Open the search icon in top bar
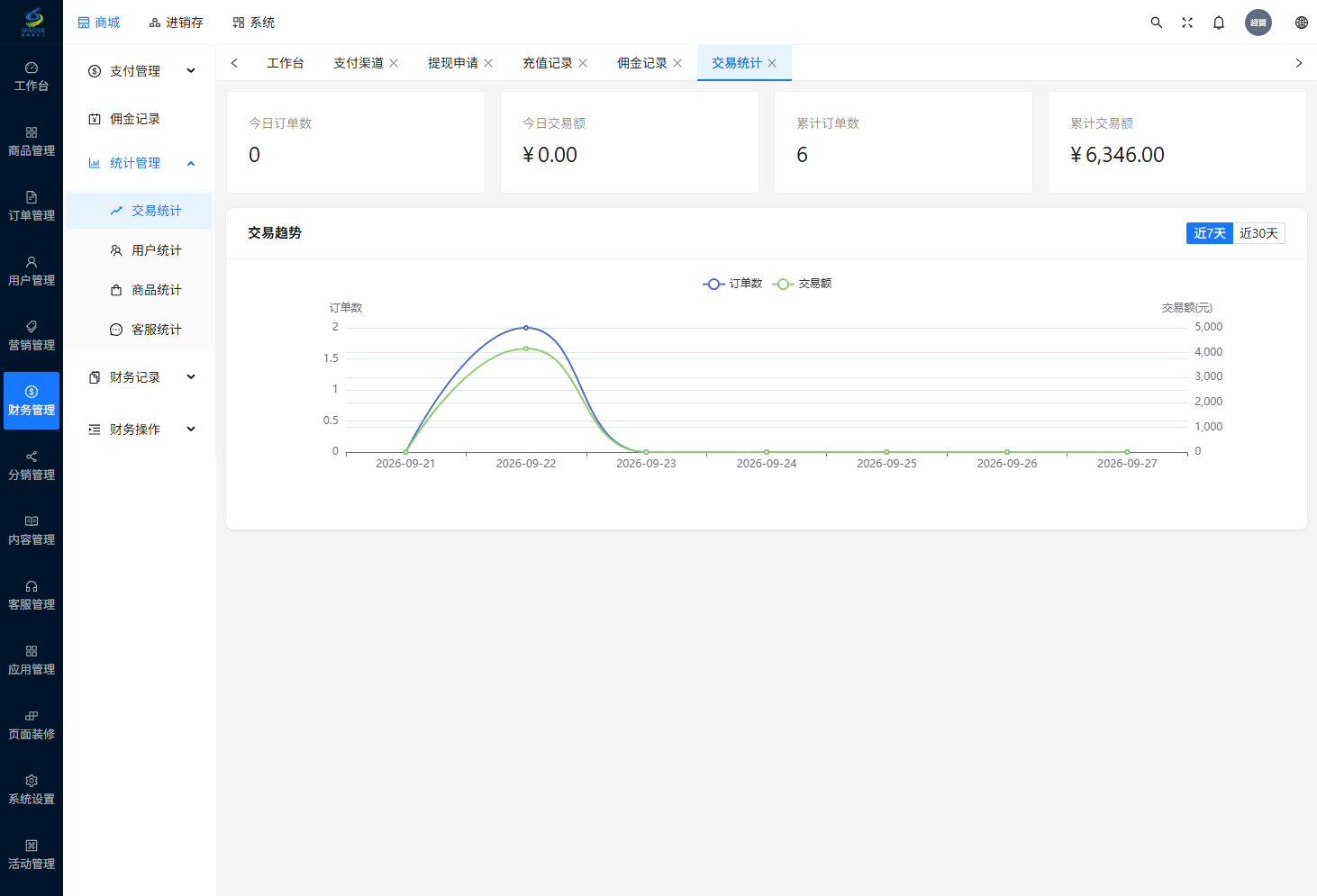 coord(1156,23)
